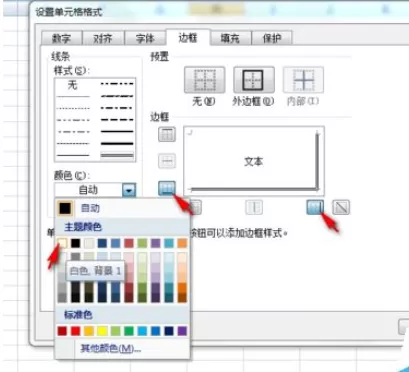
Task: Pick the green standard color
Action: [x=129, y=331]
